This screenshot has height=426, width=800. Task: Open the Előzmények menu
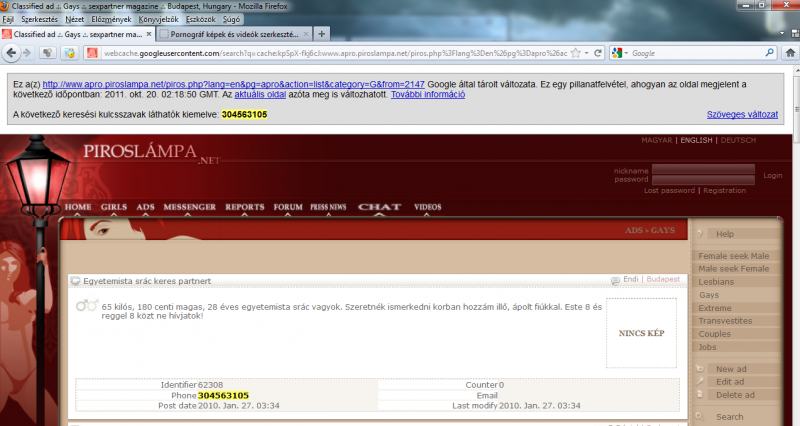pos(111,19)
